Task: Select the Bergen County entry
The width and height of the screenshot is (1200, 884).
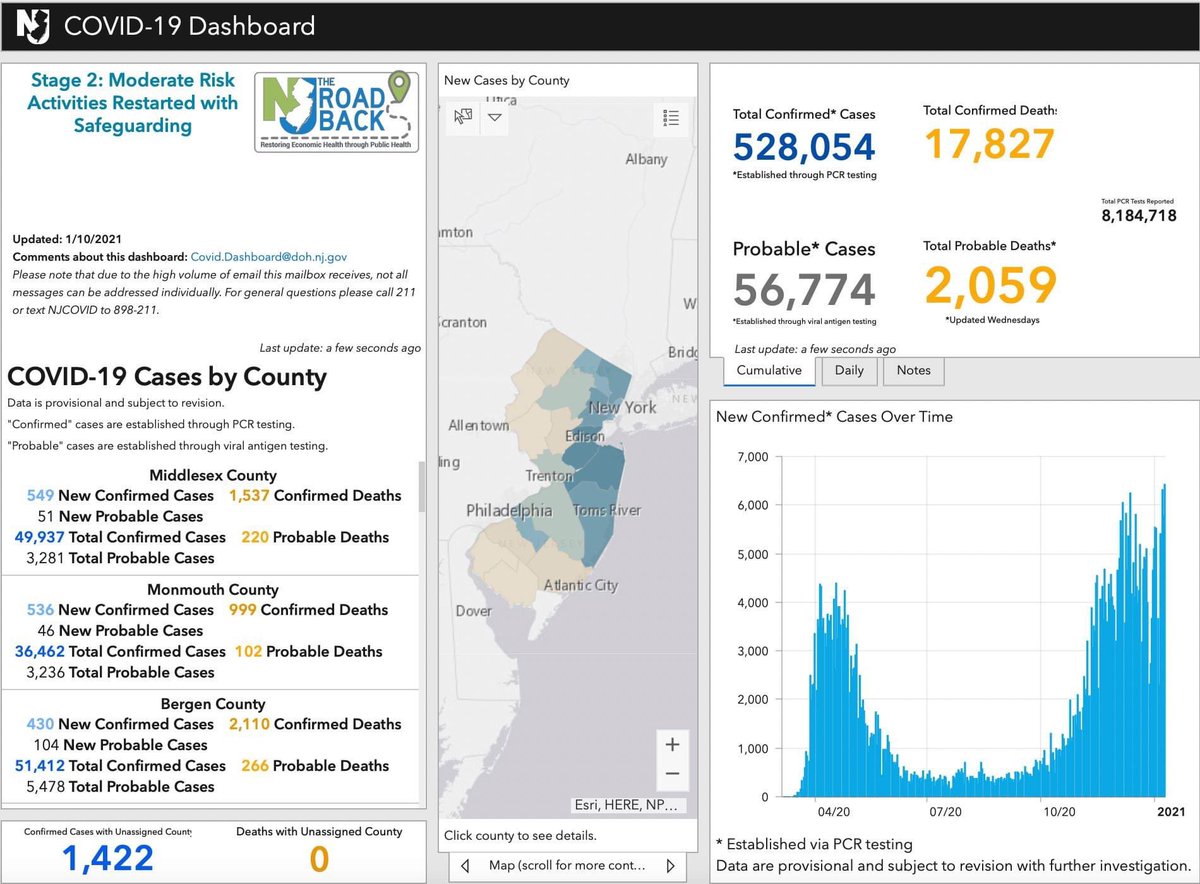Action: pos(212,744)
